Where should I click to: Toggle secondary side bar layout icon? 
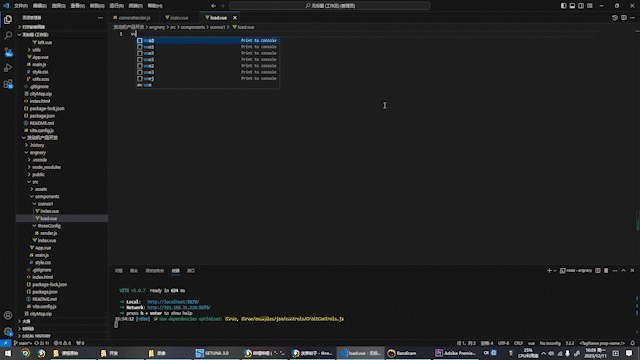pos(581,6)
